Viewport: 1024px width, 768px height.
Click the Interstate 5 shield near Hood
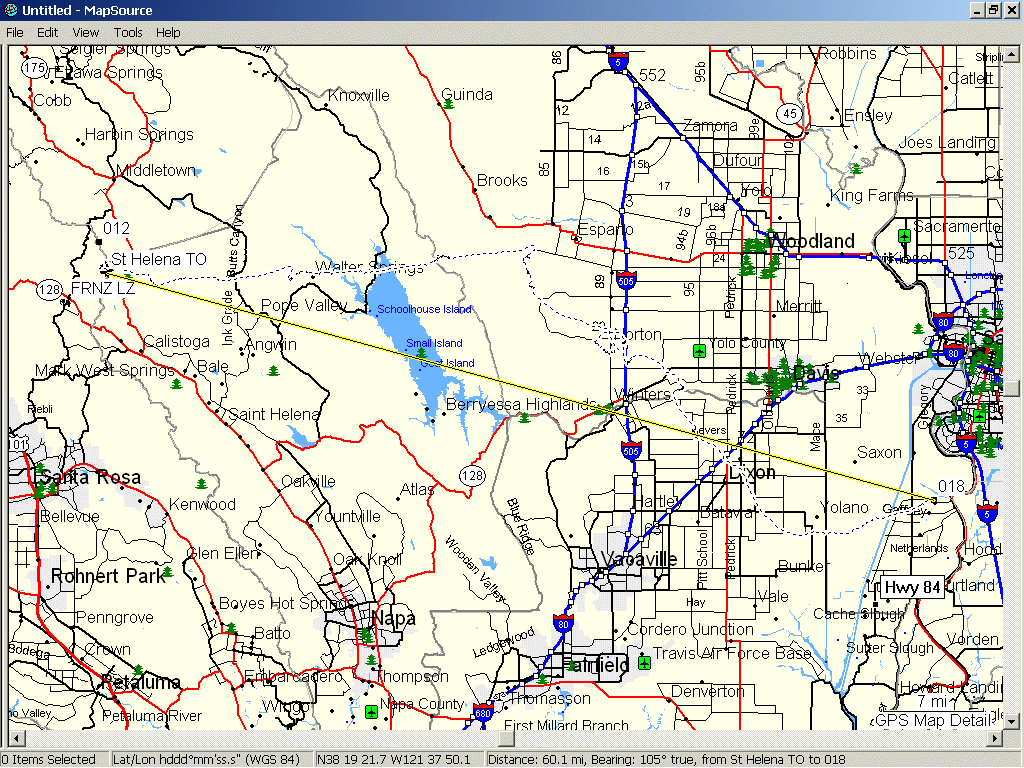pyautogui.click(x=987, y=513)
